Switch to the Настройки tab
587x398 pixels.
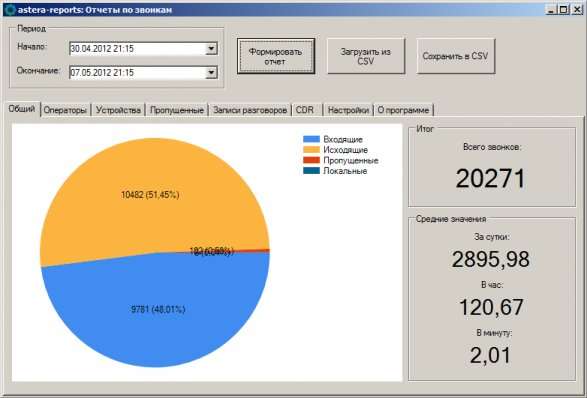(x=348, y=110)
